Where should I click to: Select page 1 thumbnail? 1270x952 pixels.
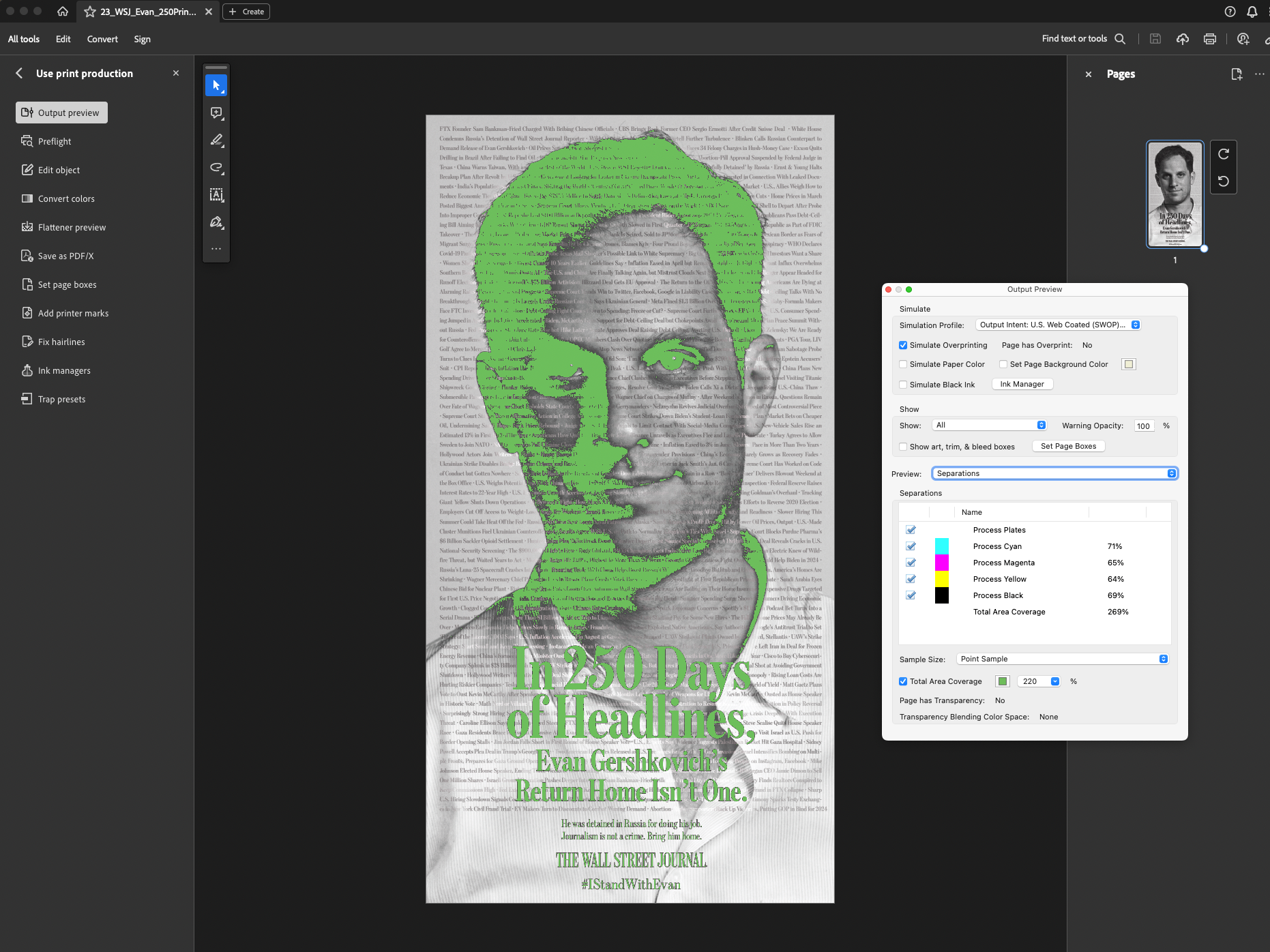(1175, 194)
